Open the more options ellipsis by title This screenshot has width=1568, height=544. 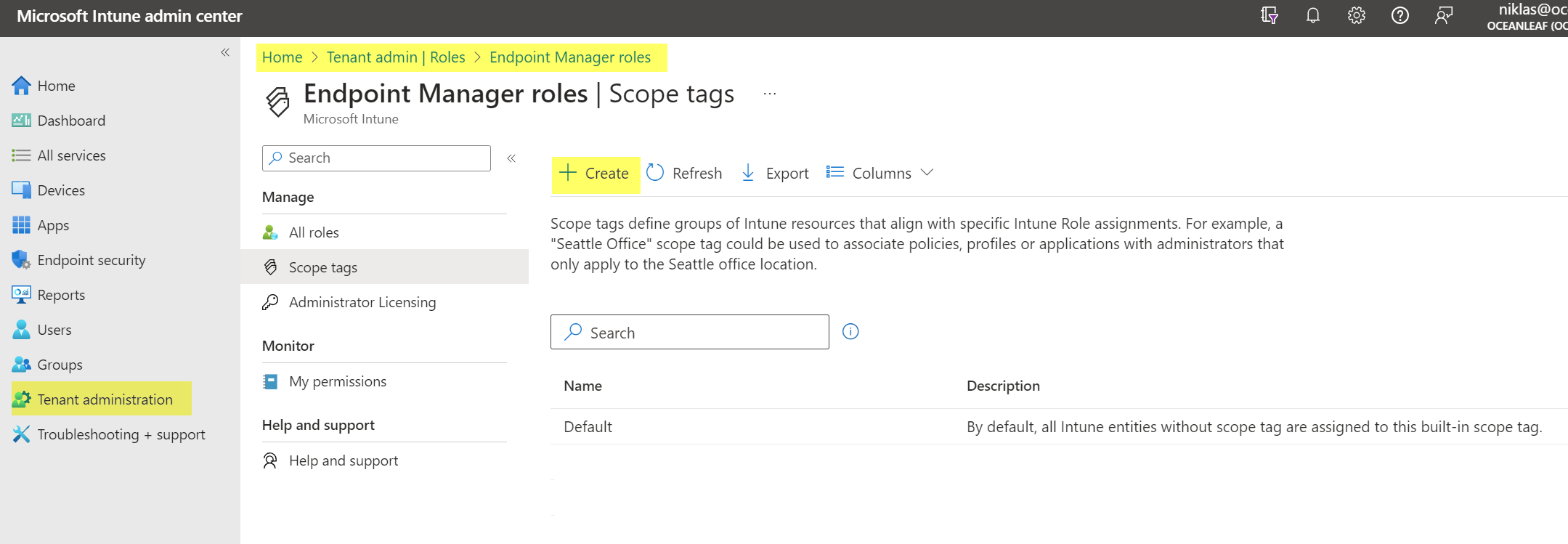(x=770, y=94)
